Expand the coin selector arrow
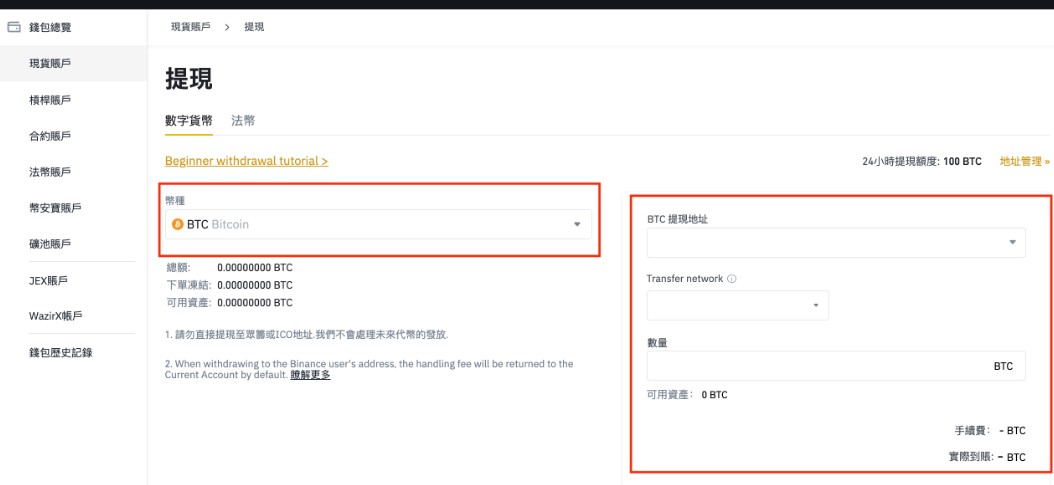 coord(577,224)
